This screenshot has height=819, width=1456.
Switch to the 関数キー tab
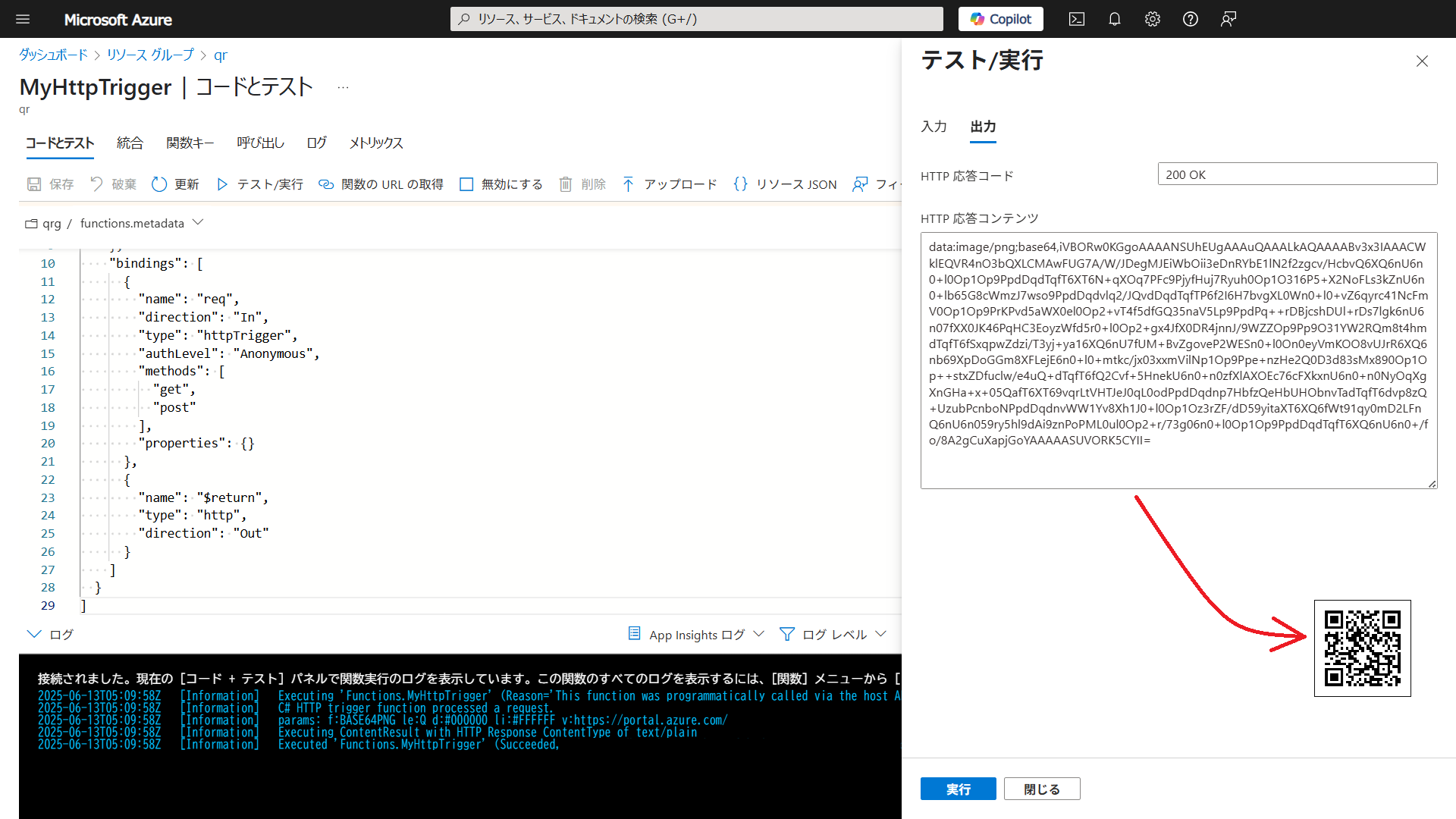tap(190, 143)
